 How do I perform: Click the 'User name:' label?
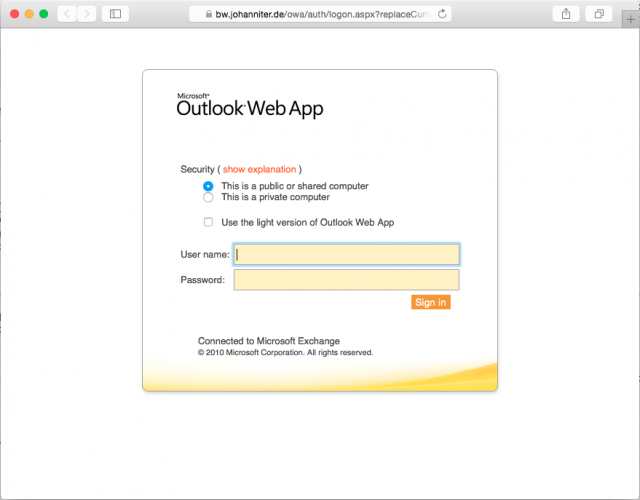point(205,255)
